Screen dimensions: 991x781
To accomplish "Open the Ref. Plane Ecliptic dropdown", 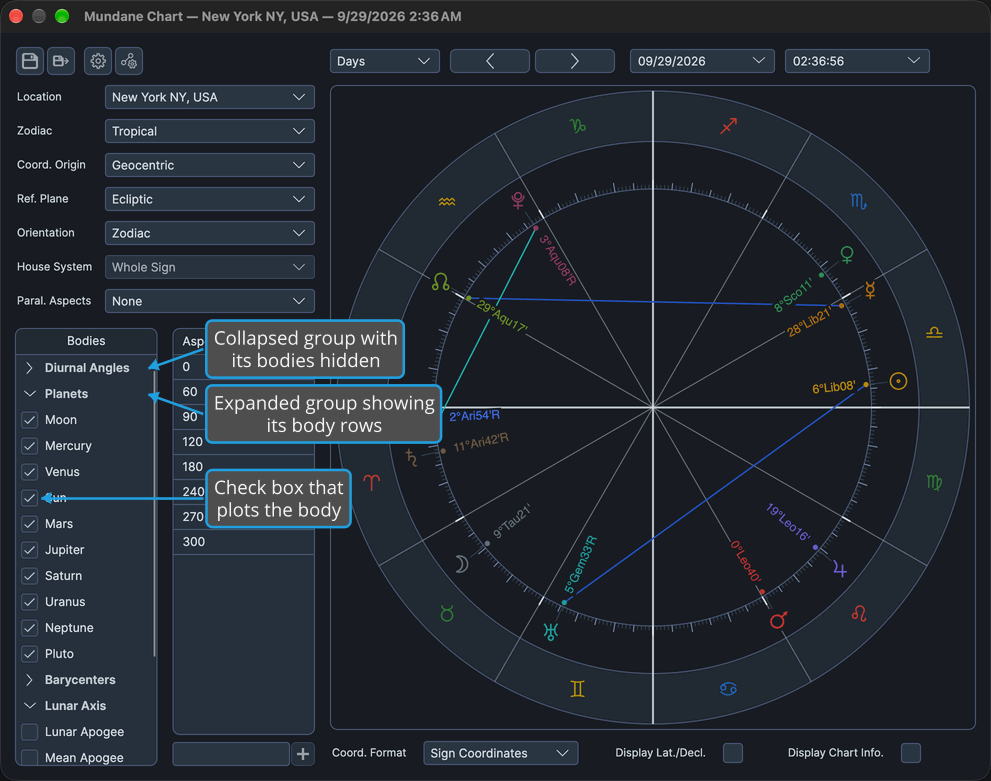I will tap(210, 199).
